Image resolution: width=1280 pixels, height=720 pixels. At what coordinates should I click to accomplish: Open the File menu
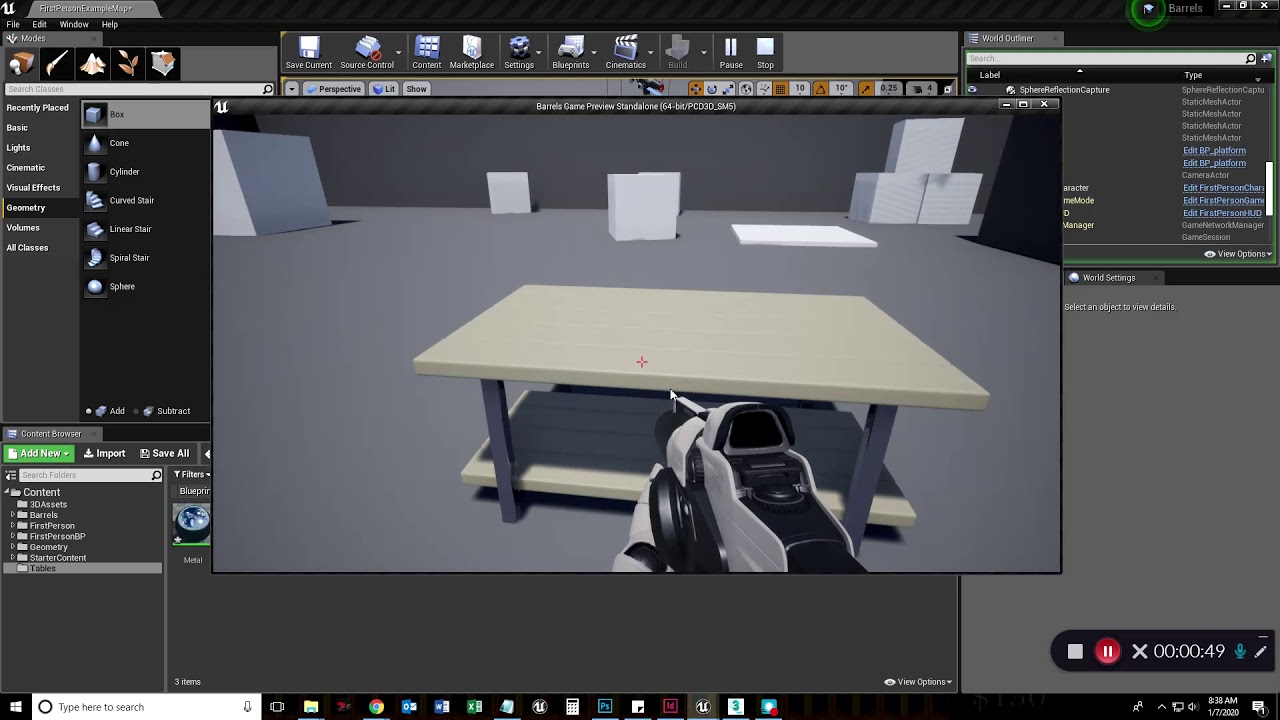pos(13,24)
